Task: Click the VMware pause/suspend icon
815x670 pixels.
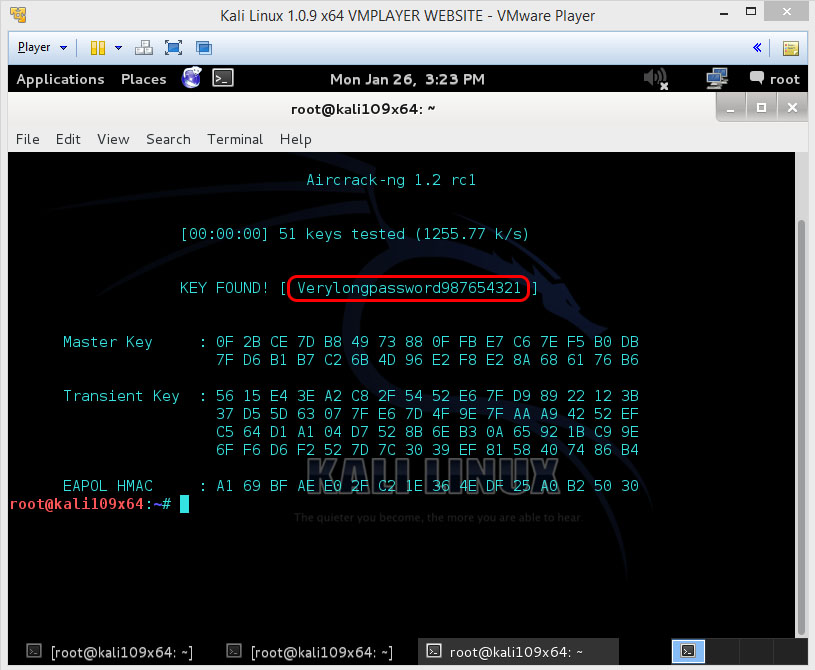Action: (98, 48)
